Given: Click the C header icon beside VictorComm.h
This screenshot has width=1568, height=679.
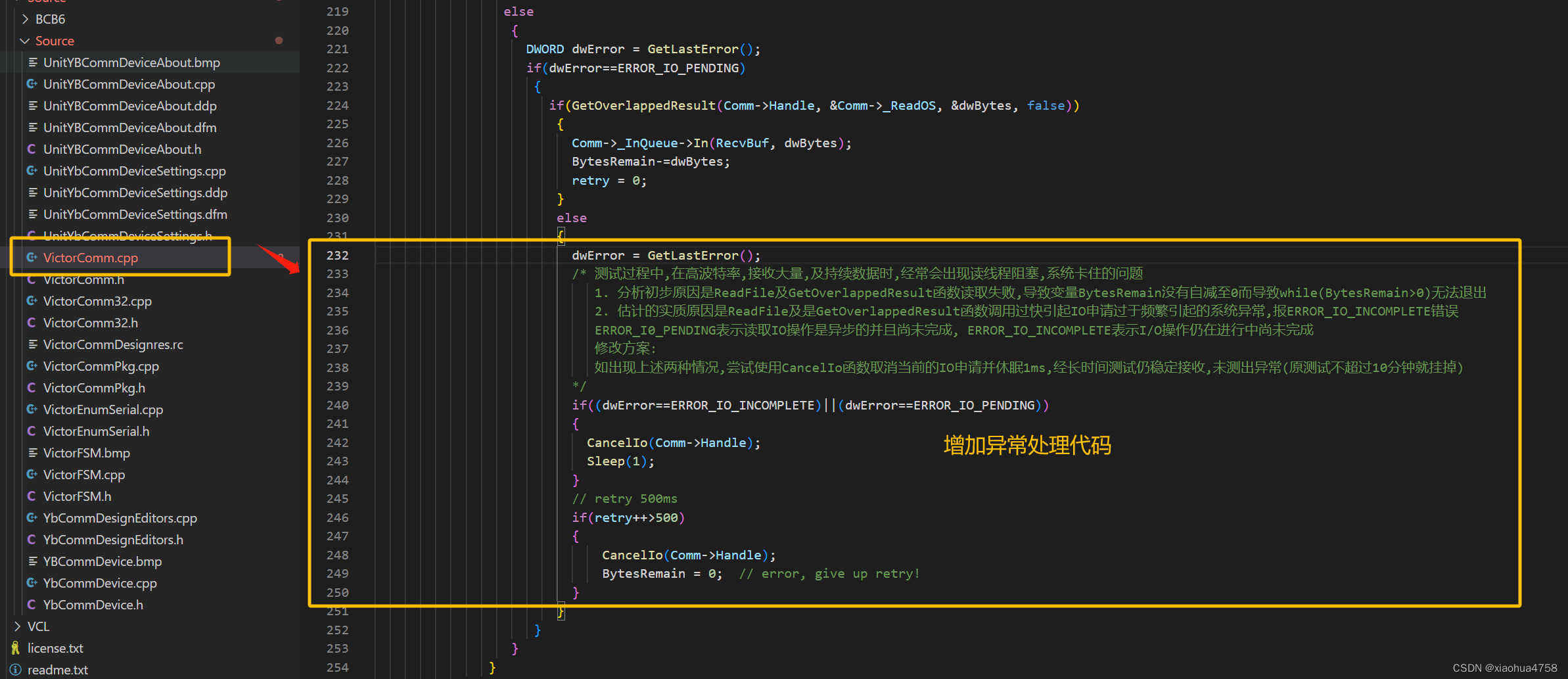Looking at the screenshot, I should (31, 279).
